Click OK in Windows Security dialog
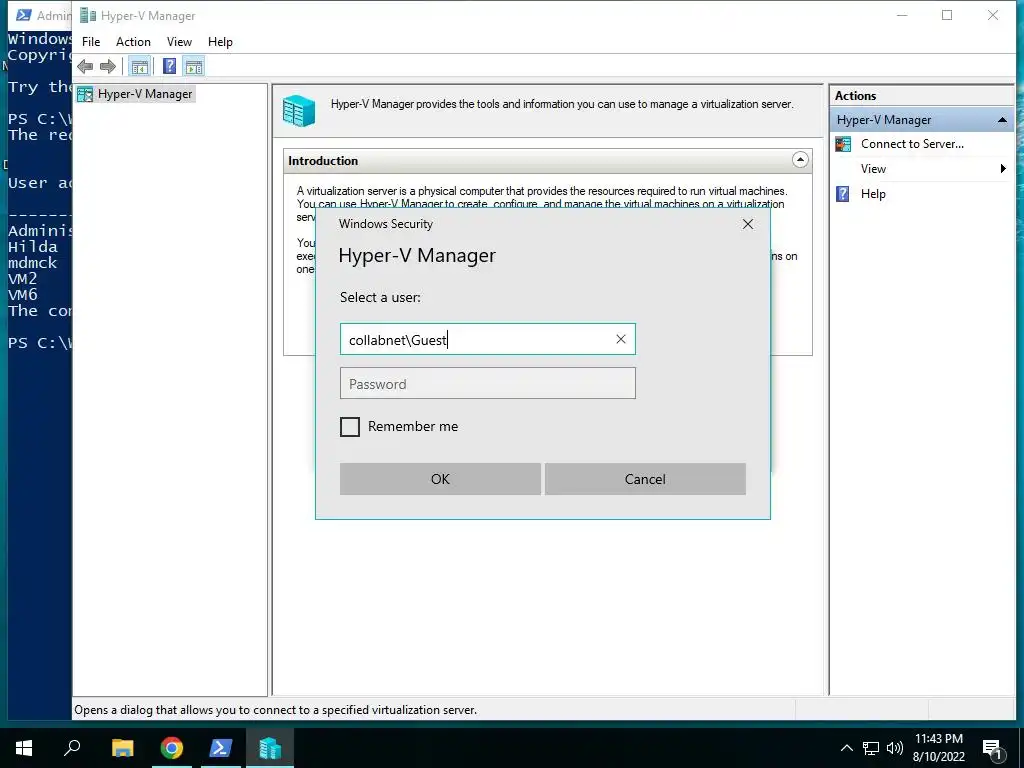The width and height of the screenshot is (1024, 768). pos(440,479)
